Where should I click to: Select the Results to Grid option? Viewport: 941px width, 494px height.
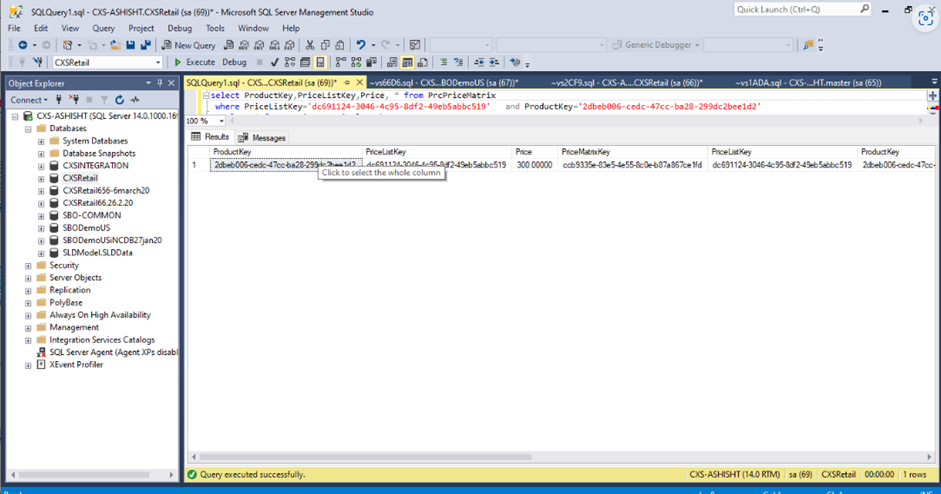(407, 62)
